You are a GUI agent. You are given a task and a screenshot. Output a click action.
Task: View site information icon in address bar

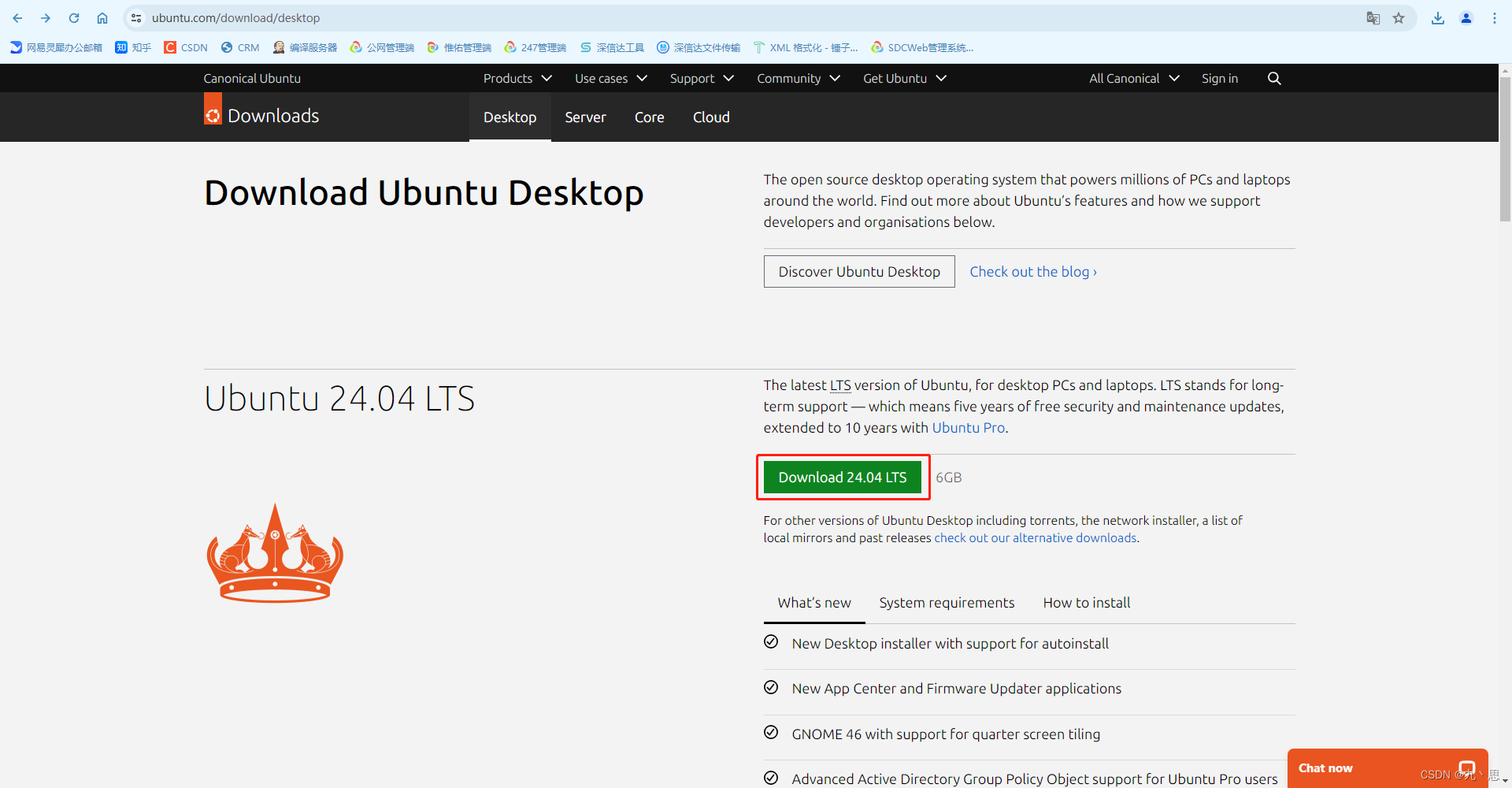(x=136, y=18)
